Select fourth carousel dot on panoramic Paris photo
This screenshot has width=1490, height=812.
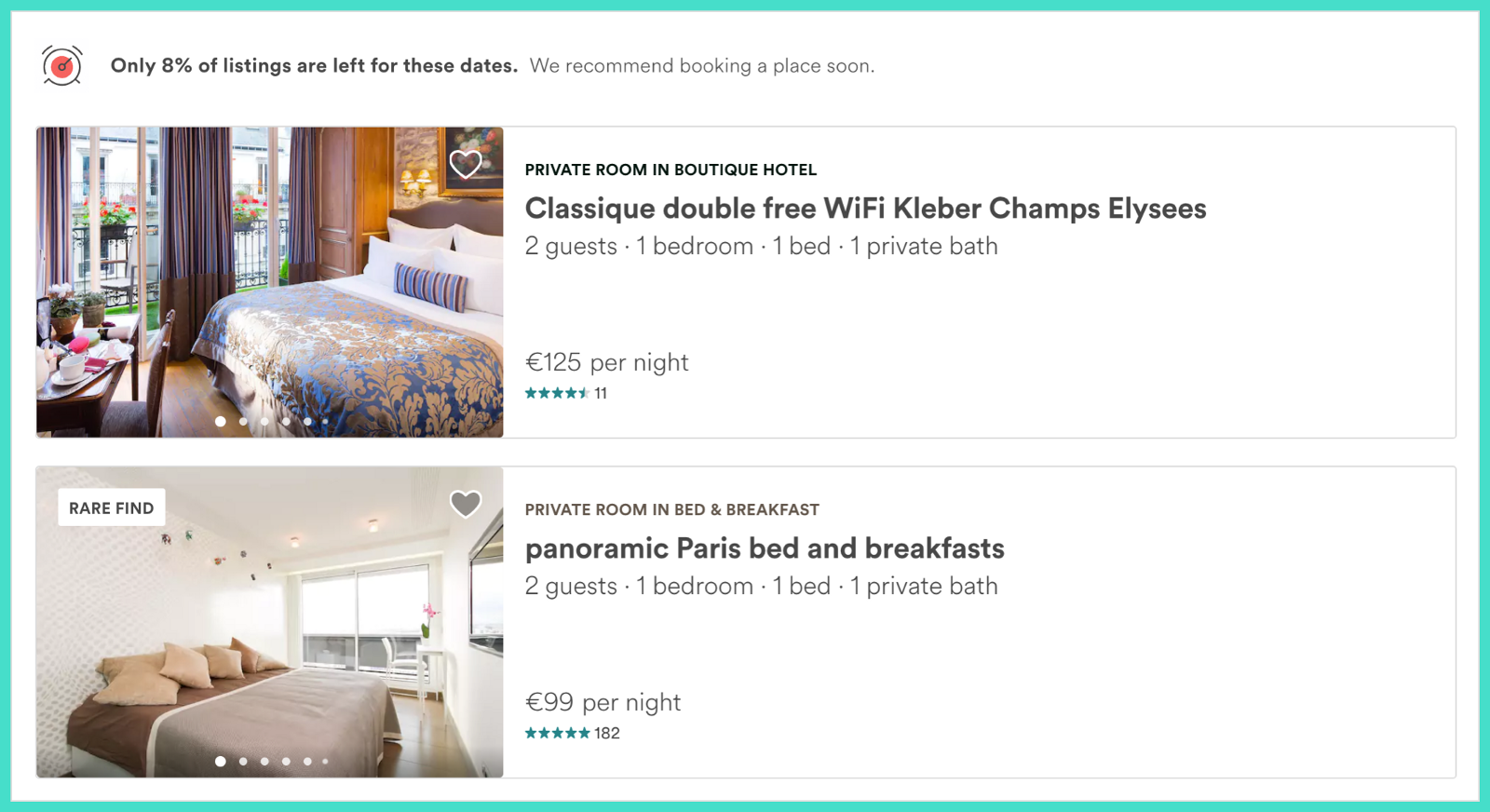click(x=286, y=762)
